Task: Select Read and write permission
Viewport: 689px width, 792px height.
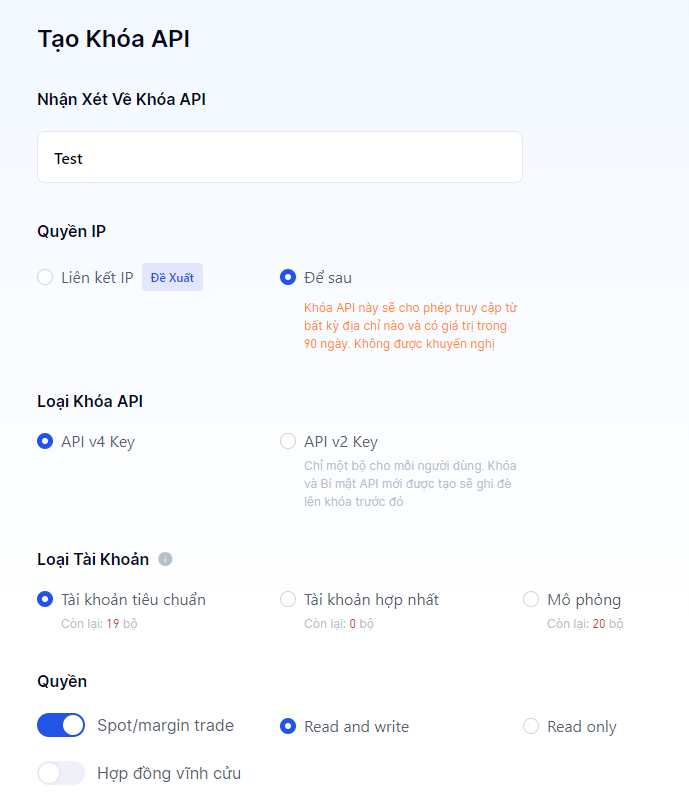Action: pos(288,726)
